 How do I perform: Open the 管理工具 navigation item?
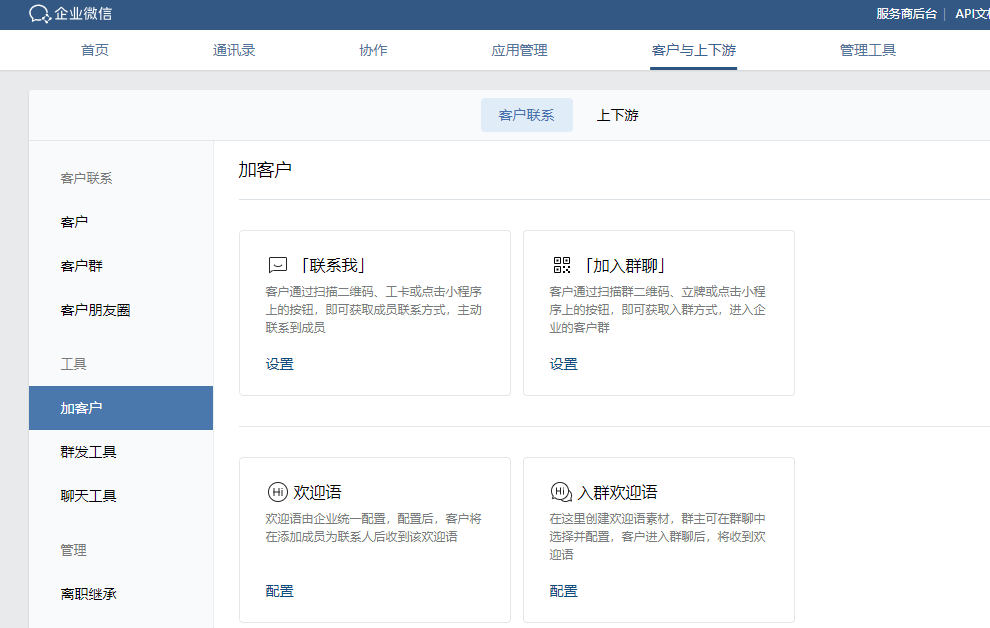coord(868,48)
